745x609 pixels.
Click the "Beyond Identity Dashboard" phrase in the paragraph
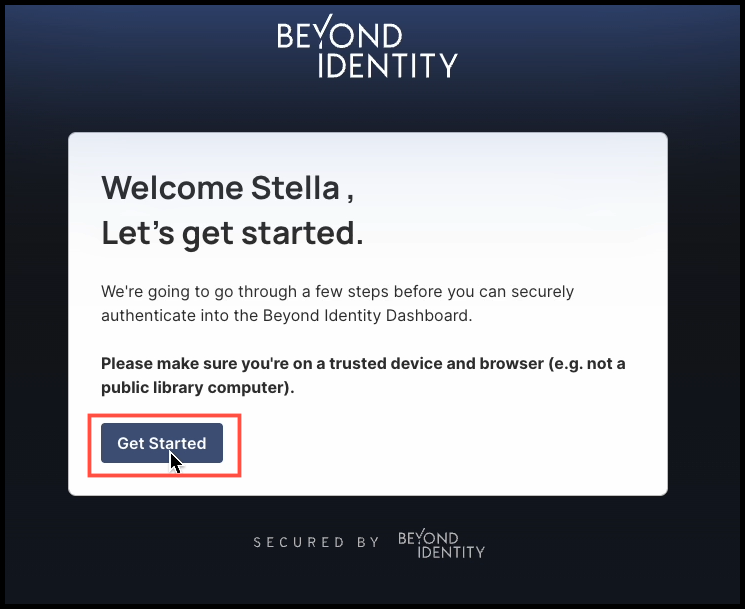(x=367, y=315)
